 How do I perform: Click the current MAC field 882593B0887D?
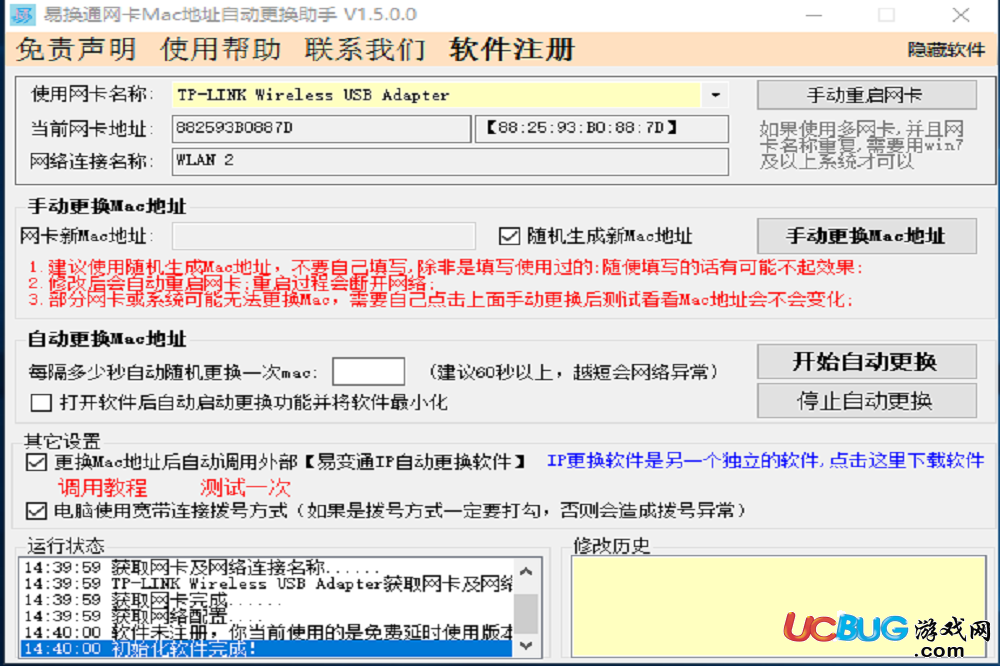(x=321, y=128)
